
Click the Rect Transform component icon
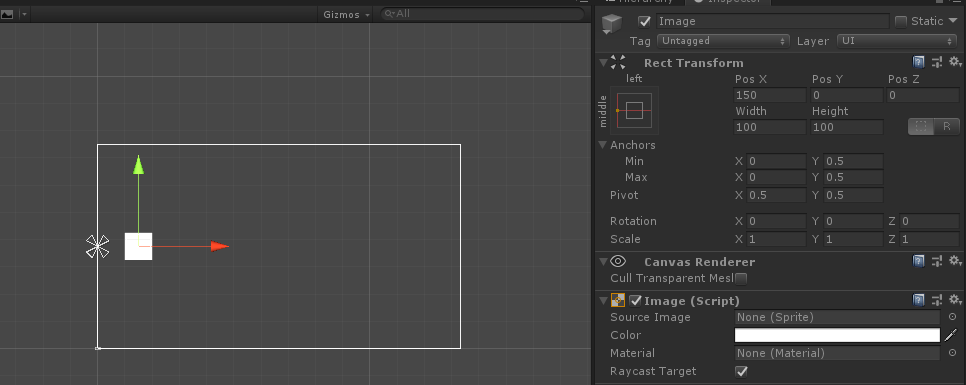click(x=618, y=62)
